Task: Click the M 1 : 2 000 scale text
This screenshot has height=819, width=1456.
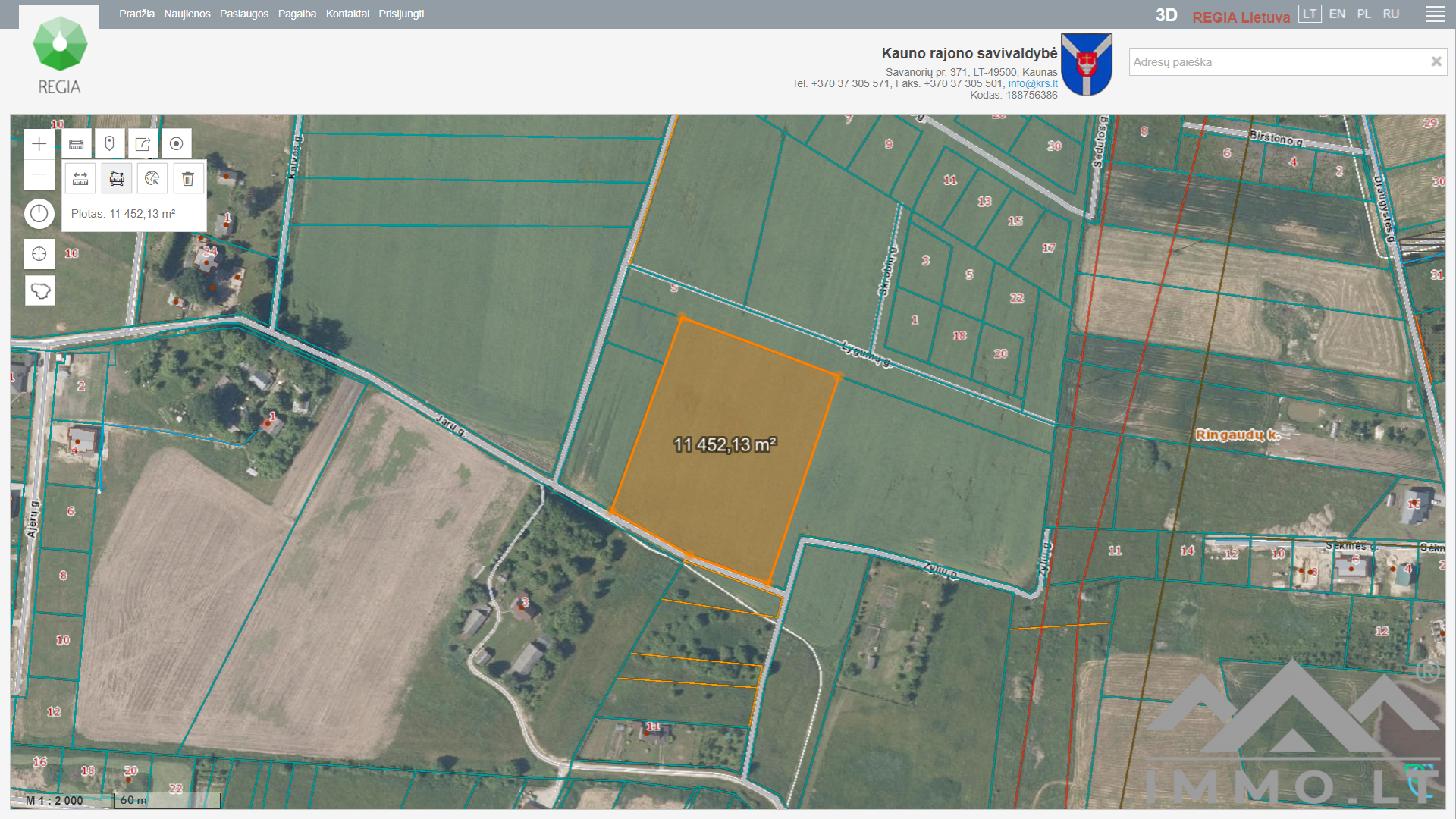Action: [55, 800]
